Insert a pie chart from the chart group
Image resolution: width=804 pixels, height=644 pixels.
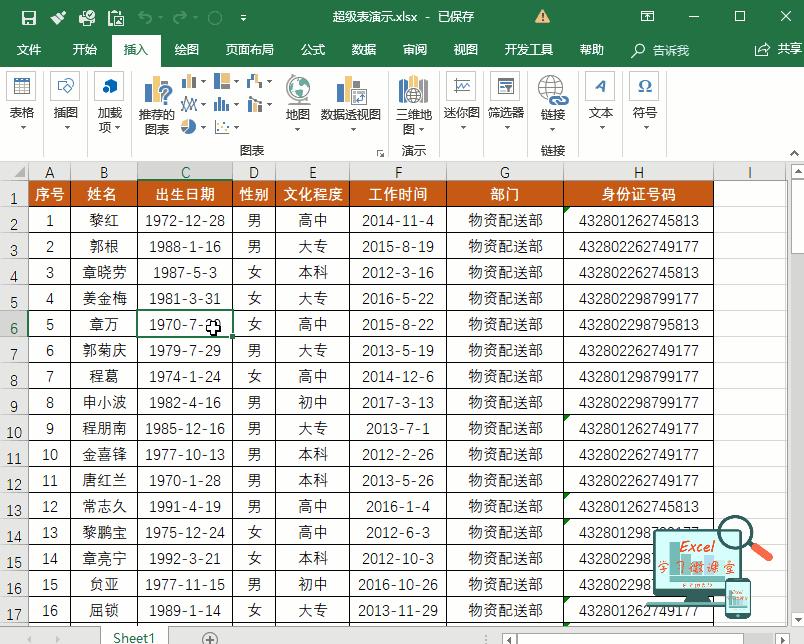click(187, 124)
